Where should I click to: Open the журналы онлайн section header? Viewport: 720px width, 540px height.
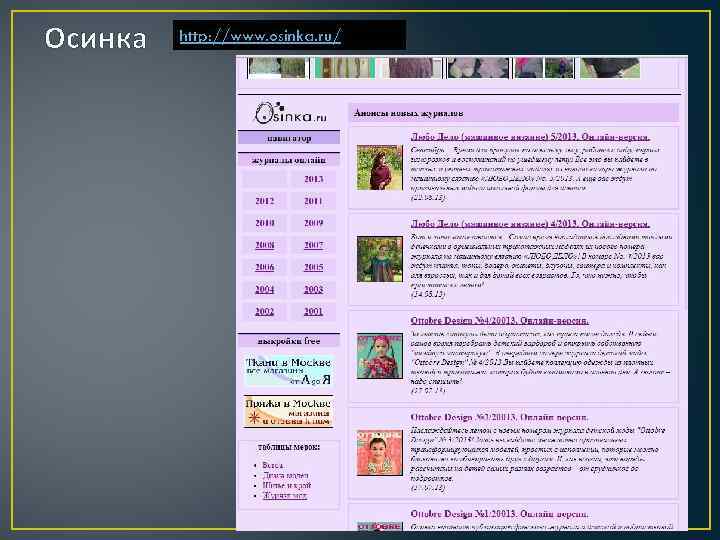(x=289, y=160)
